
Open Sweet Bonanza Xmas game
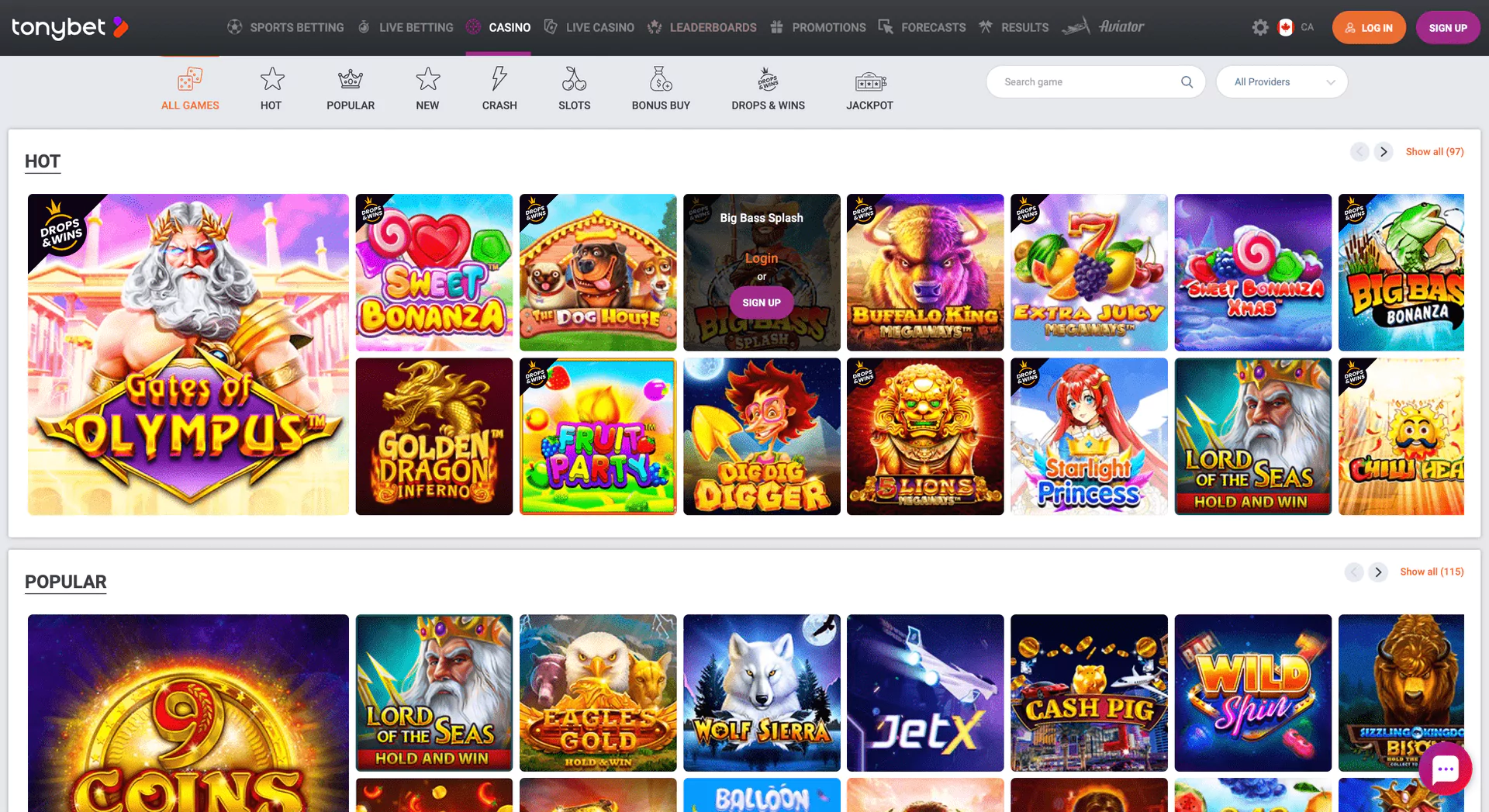coord(1253,272)
